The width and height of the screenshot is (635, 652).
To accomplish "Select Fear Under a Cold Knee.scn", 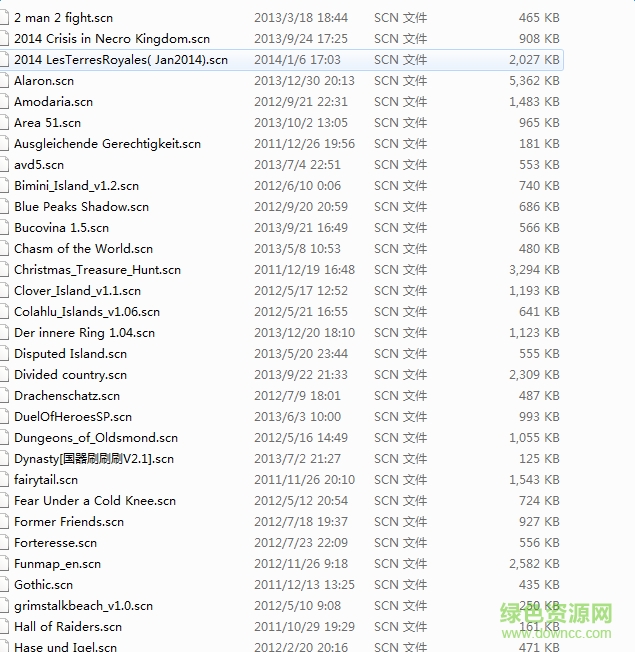I will click(94, 501).
